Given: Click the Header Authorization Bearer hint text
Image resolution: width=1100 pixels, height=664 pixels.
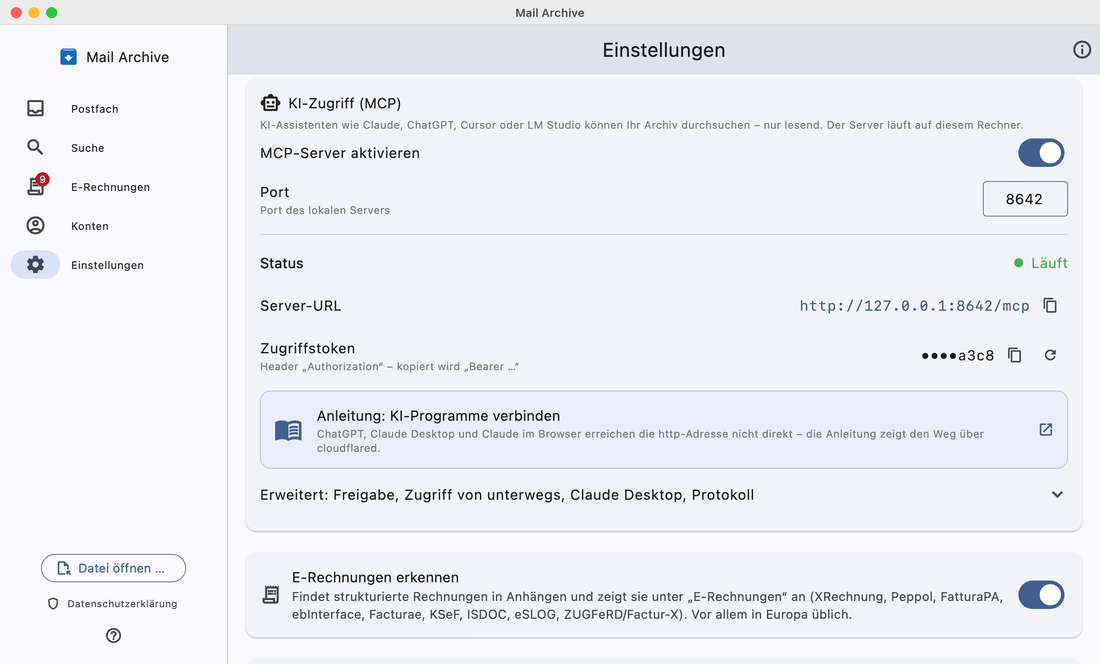Looking at the screenshot, I should [389, 367].
